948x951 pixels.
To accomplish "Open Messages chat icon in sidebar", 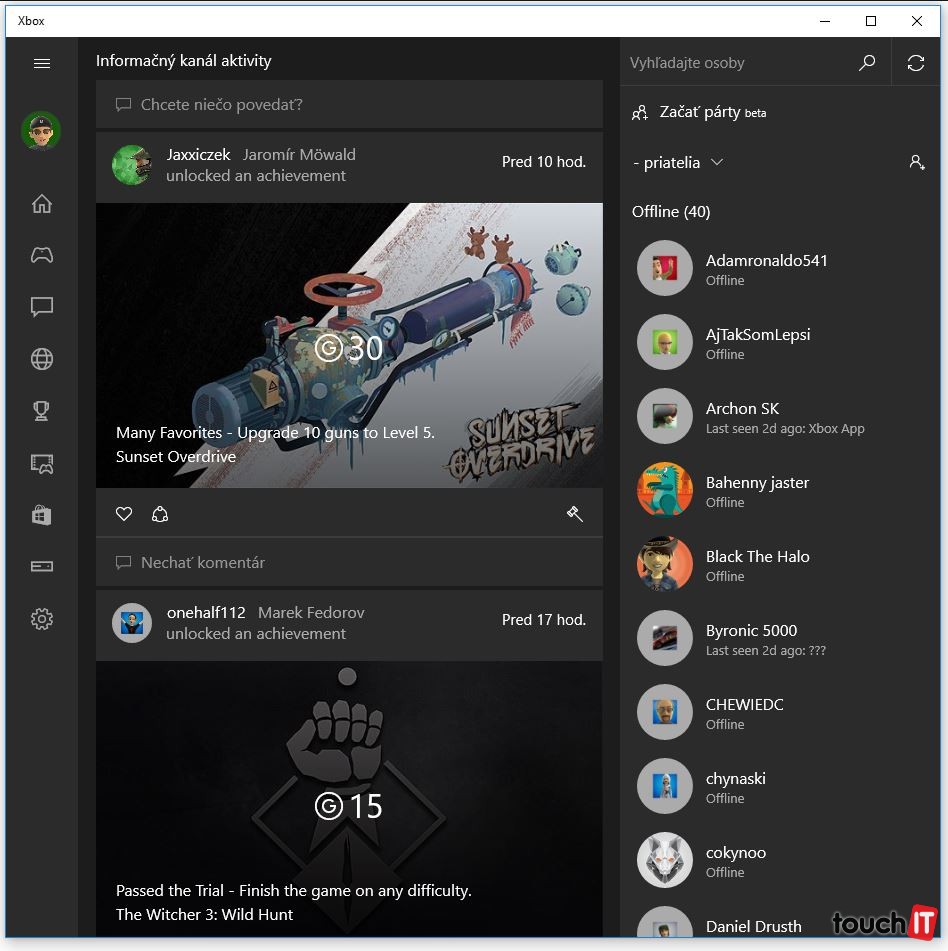I will tap(42, 307).
